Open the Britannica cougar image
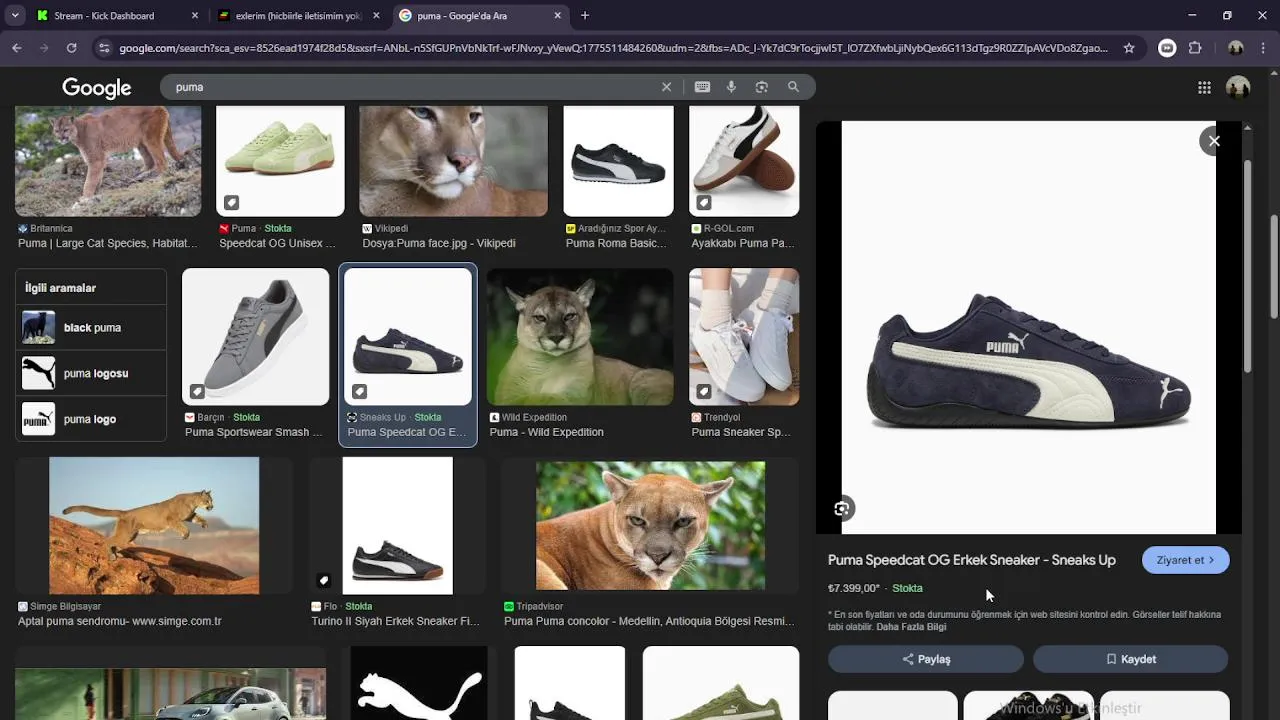Screen dimensions: 1280x720 tap(108, 161)
